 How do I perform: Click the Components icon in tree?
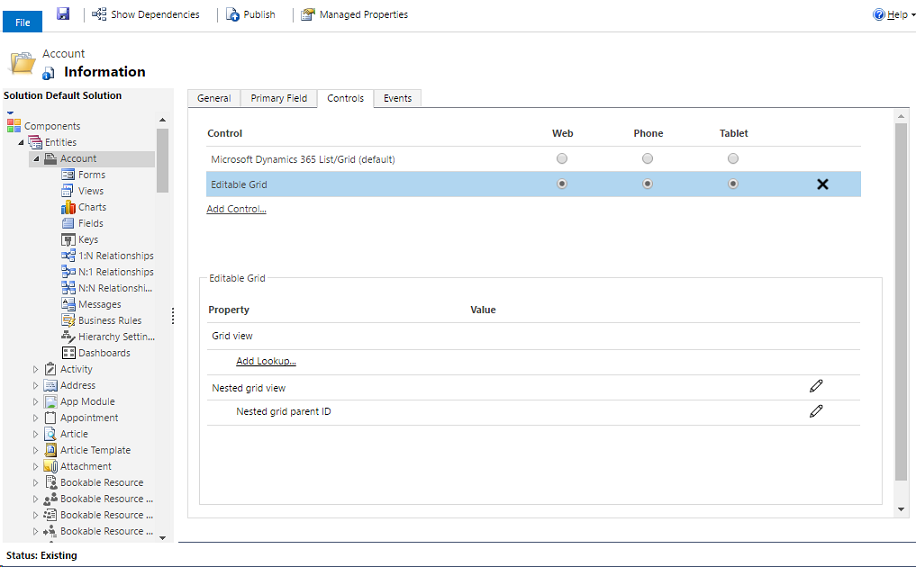tap(13, 126)
